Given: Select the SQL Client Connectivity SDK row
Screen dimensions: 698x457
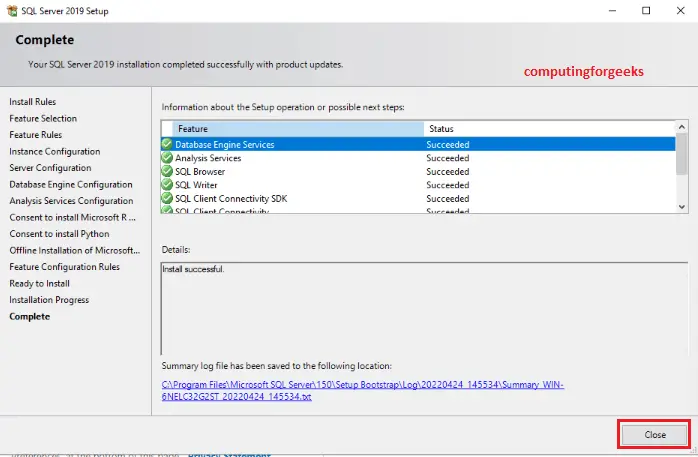Looking at the screenshot, I should pos(418,198).
